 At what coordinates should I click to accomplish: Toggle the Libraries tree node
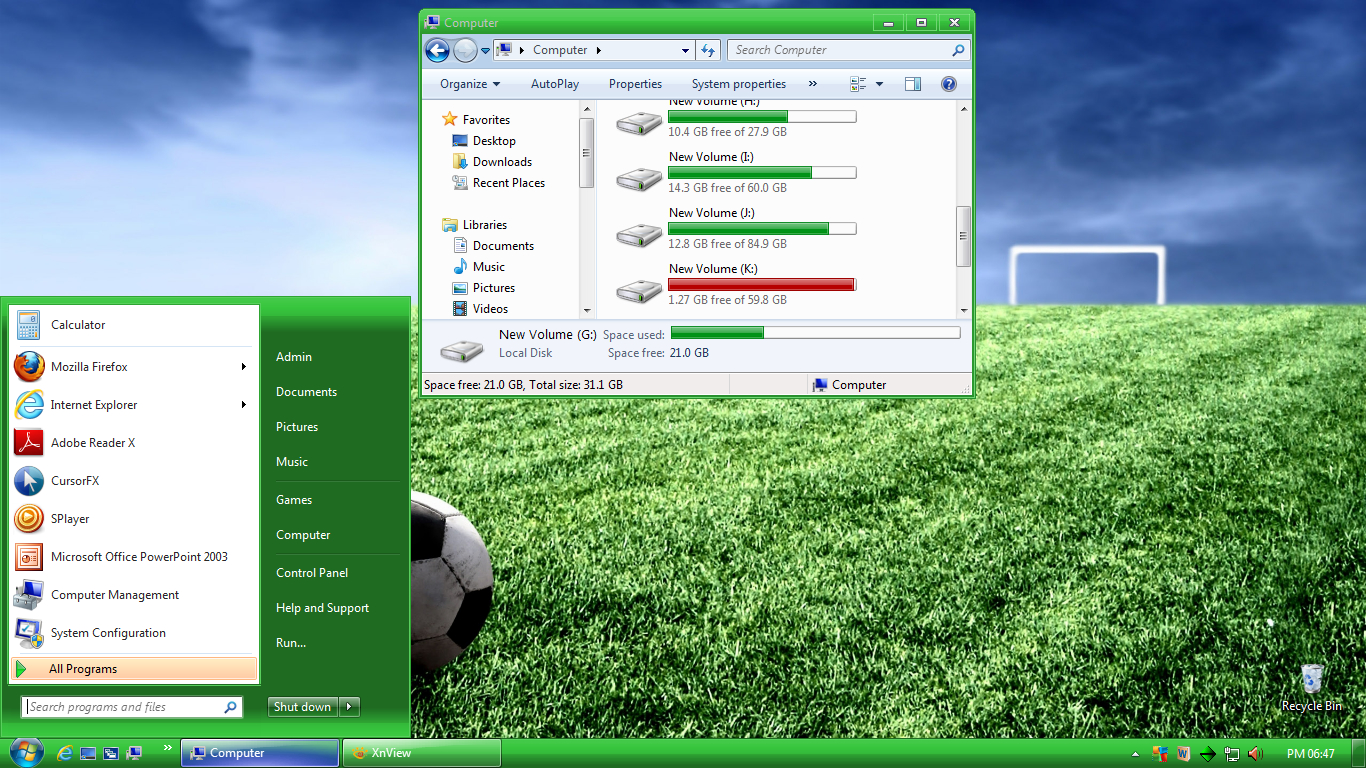(x=484, y=225)
